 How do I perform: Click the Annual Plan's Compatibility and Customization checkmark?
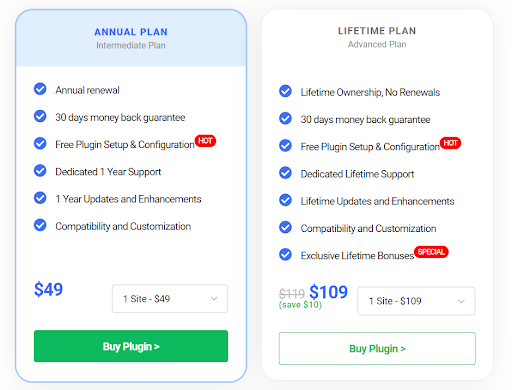point(40,225)
